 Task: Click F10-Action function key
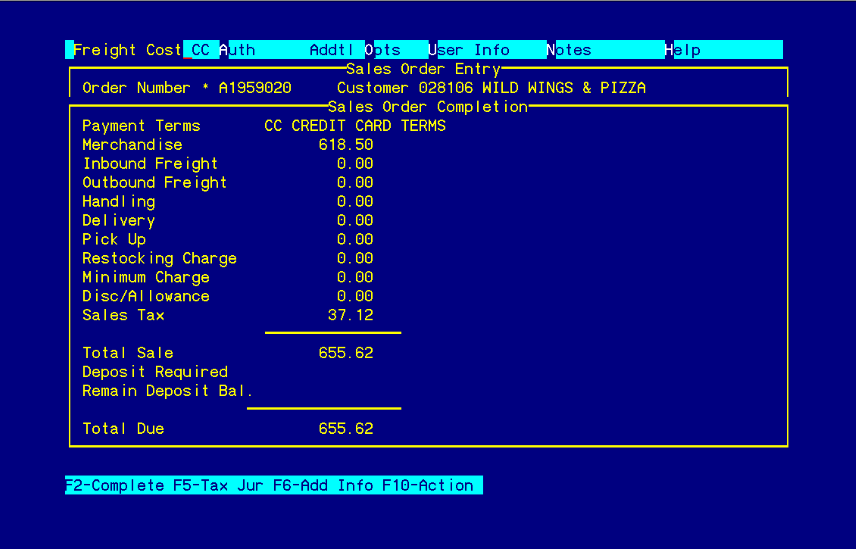pyautogui.click(x=428, y=485)
